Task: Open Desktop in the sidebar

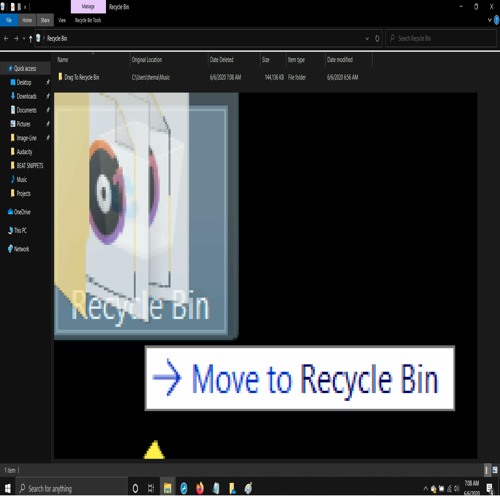Action: tap(24, 82)
